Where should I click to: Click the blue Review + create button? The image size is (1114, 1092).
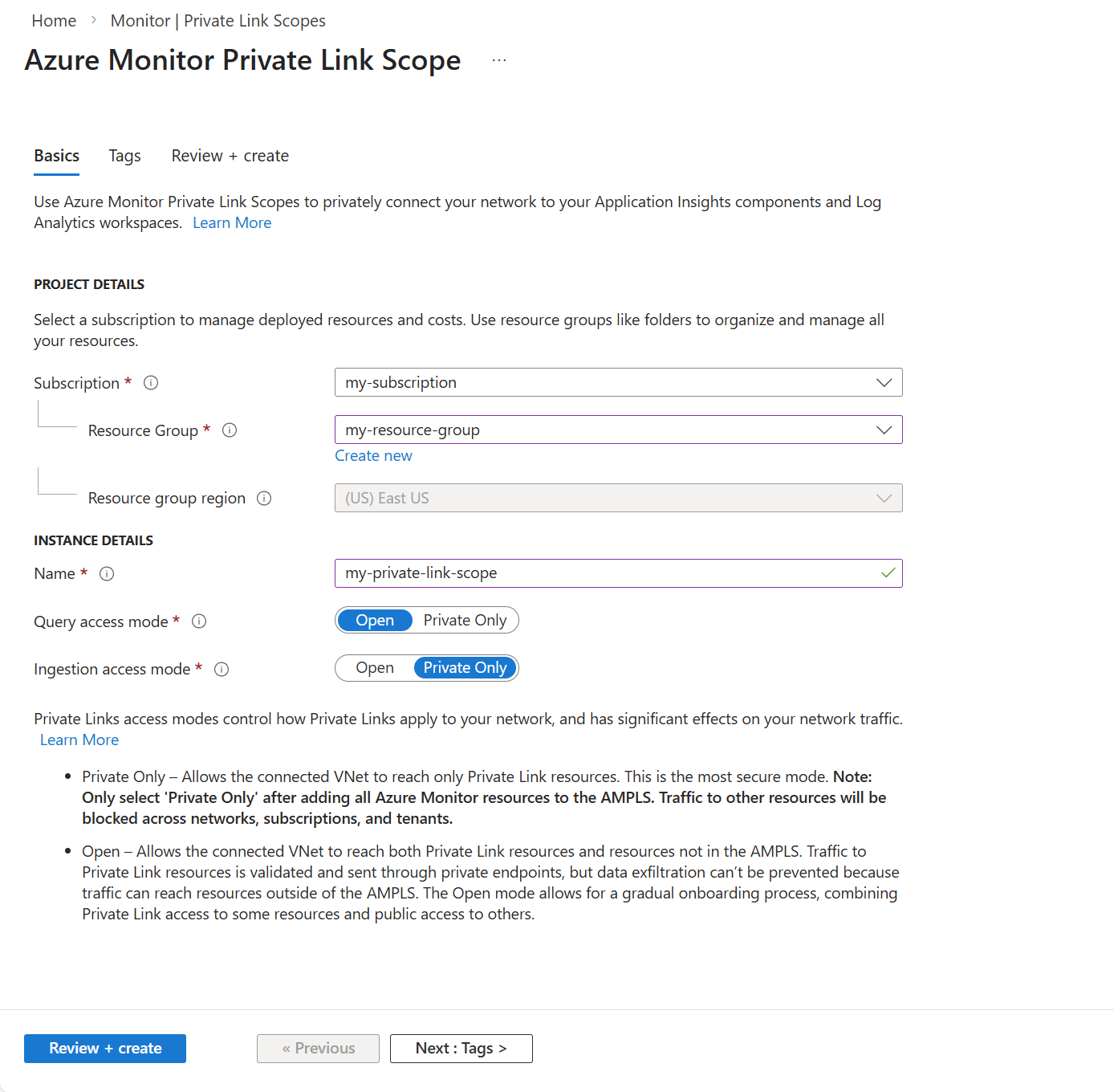[x=105, y=1049]
